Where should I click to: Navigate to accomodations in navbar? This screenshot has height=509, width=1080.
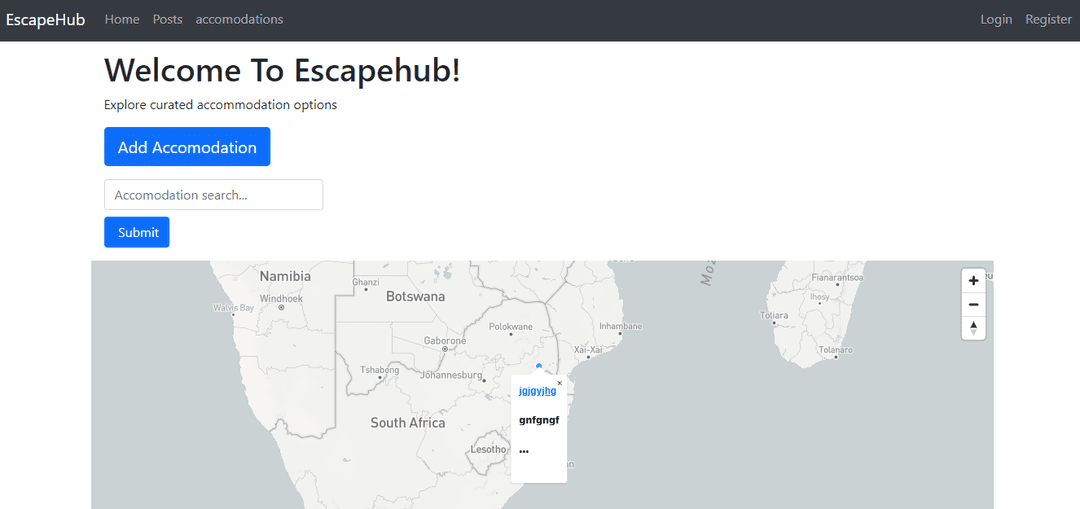[239, 19]
